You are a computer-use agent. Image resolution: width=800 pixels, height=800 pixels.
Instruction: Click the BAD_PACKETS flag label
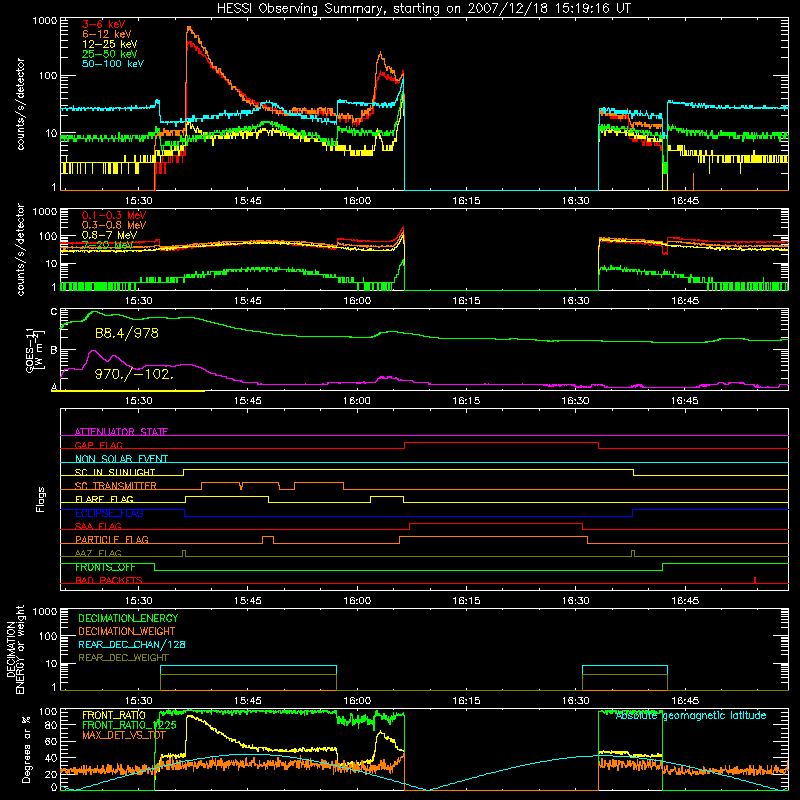[109, 580]
